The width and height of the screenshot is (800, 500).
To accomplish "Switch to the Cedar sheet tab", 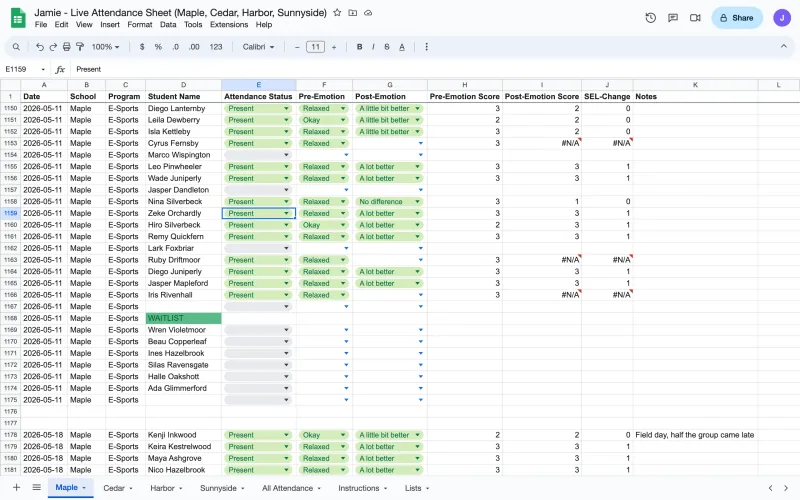I will [x=114, y=488].
